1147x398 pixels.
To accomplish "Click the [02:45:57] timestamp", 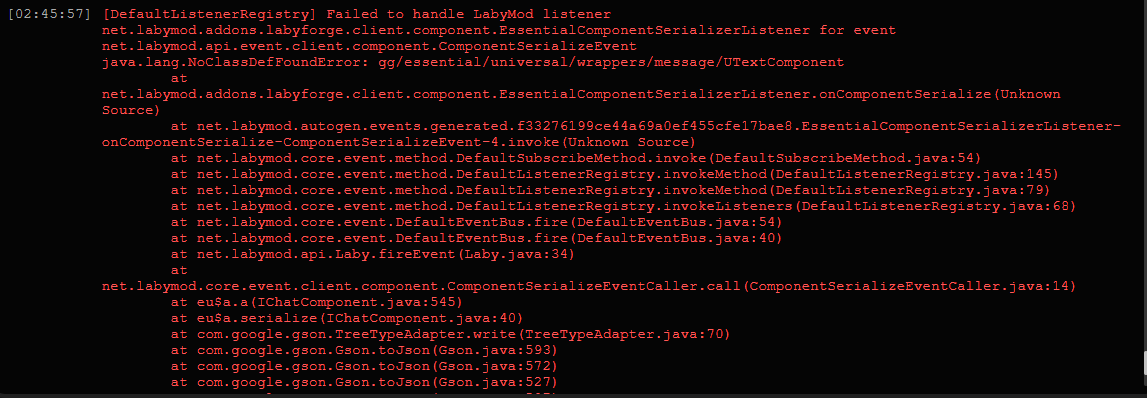I will [x=49, y=15].
